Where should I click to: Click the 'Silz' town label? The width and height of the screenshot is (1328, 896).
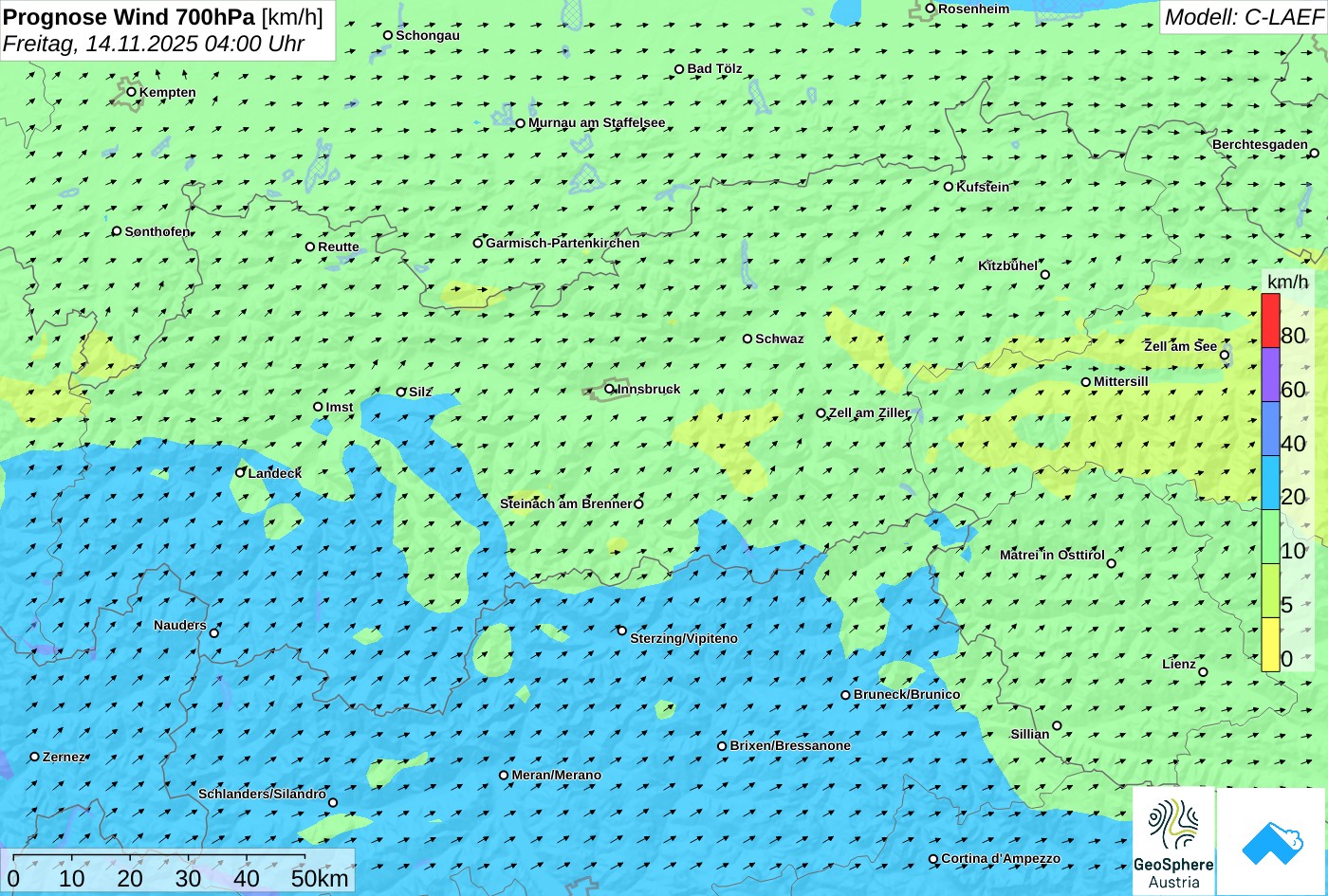[420, 392]
